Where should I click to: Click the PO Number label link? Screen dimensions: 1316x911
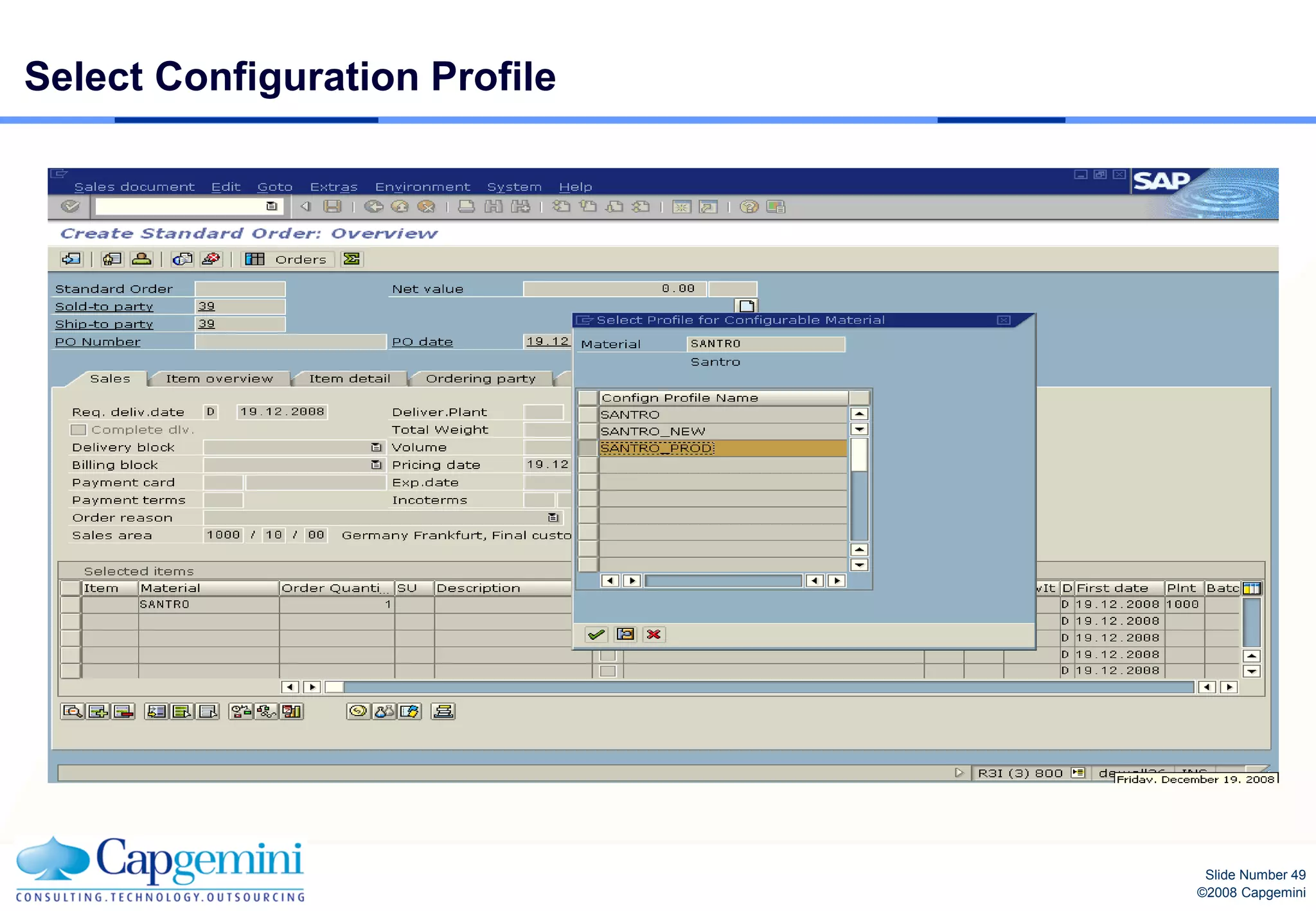98,342
